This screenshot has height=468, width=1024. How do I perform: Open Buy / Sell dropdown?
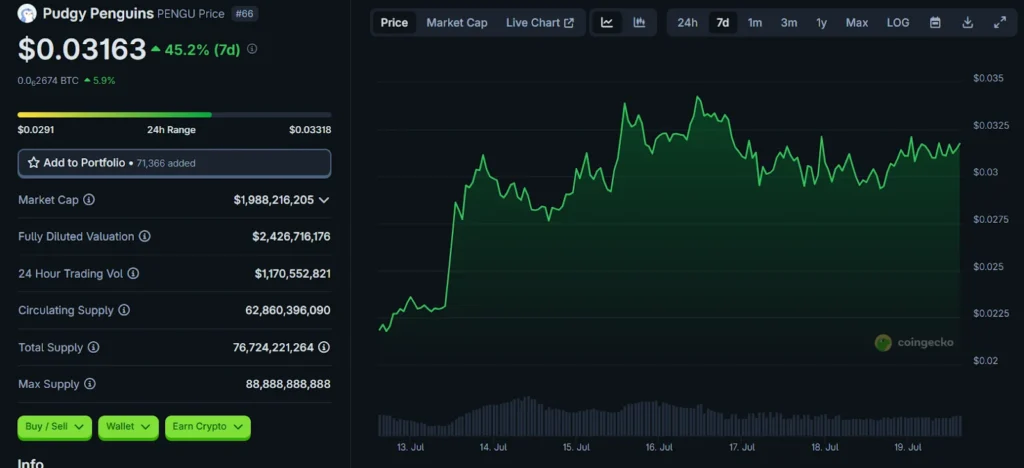point(54,427)
